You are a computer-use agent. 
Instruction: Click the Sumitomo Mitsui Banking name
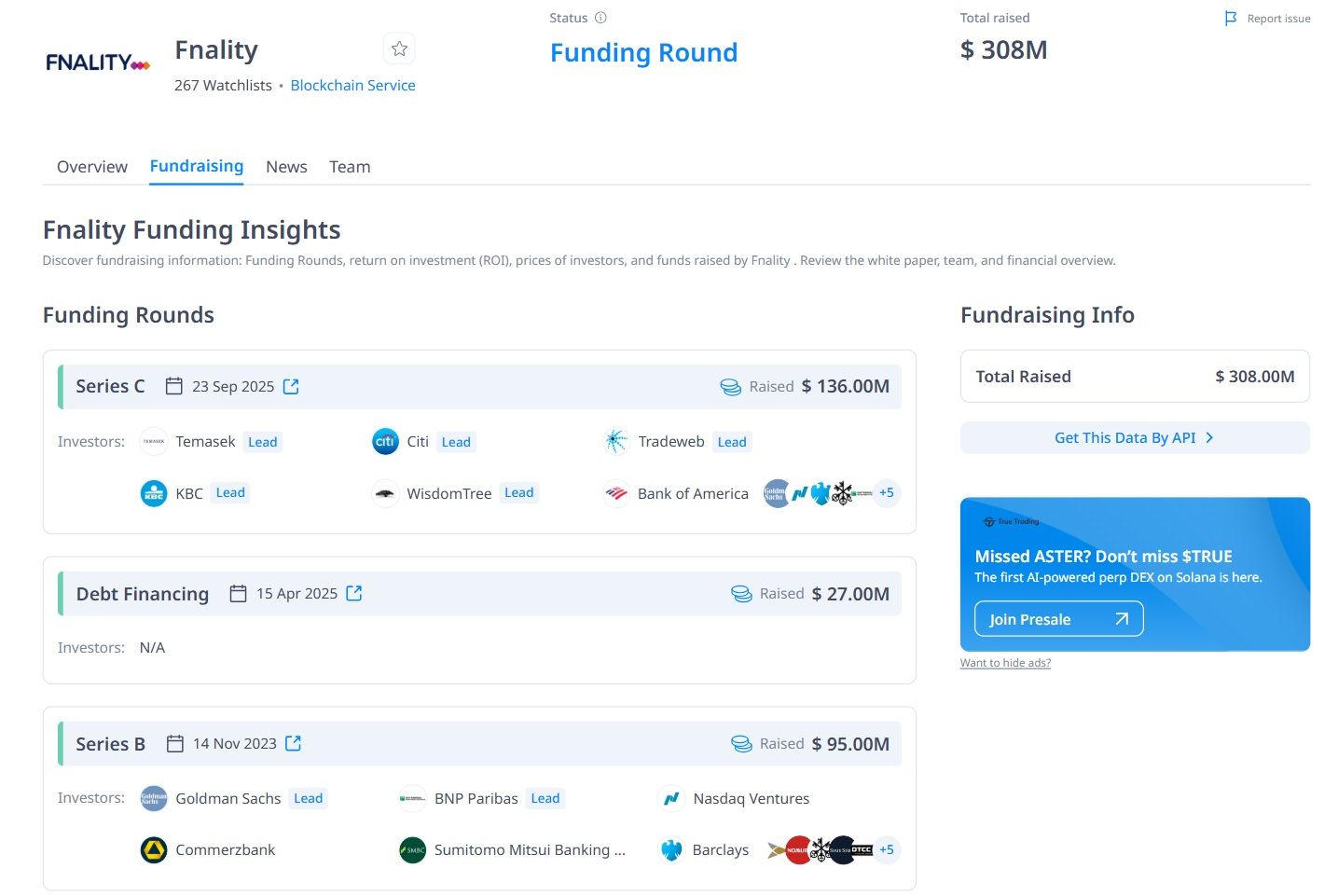[x=530, y=849]
